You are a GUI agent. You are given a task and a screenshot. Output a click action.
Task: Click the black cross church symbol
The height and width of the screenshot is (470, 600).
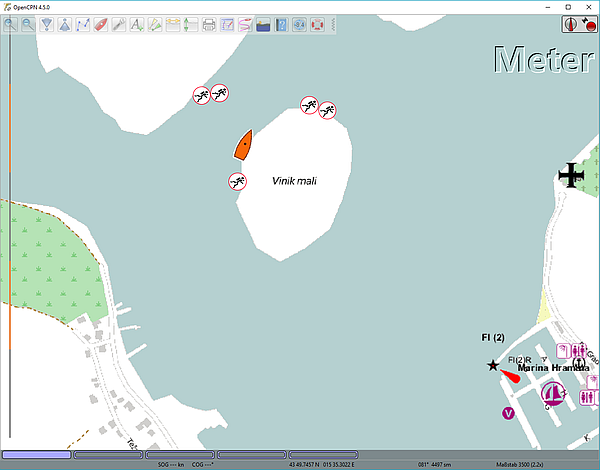571,175
